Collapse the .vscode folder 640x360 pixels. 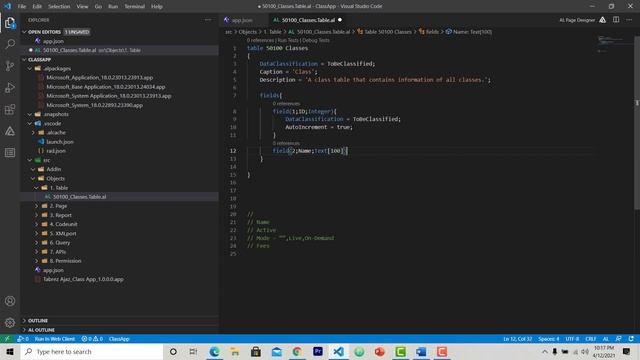tap(30, 123)
